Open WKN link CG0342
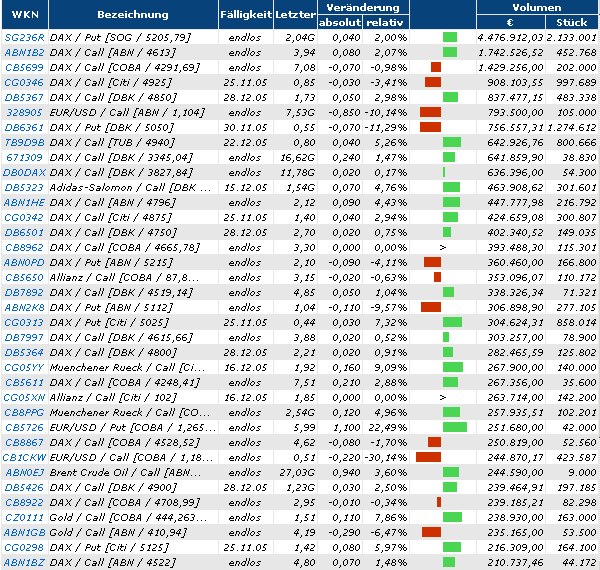 pos(24,218)
